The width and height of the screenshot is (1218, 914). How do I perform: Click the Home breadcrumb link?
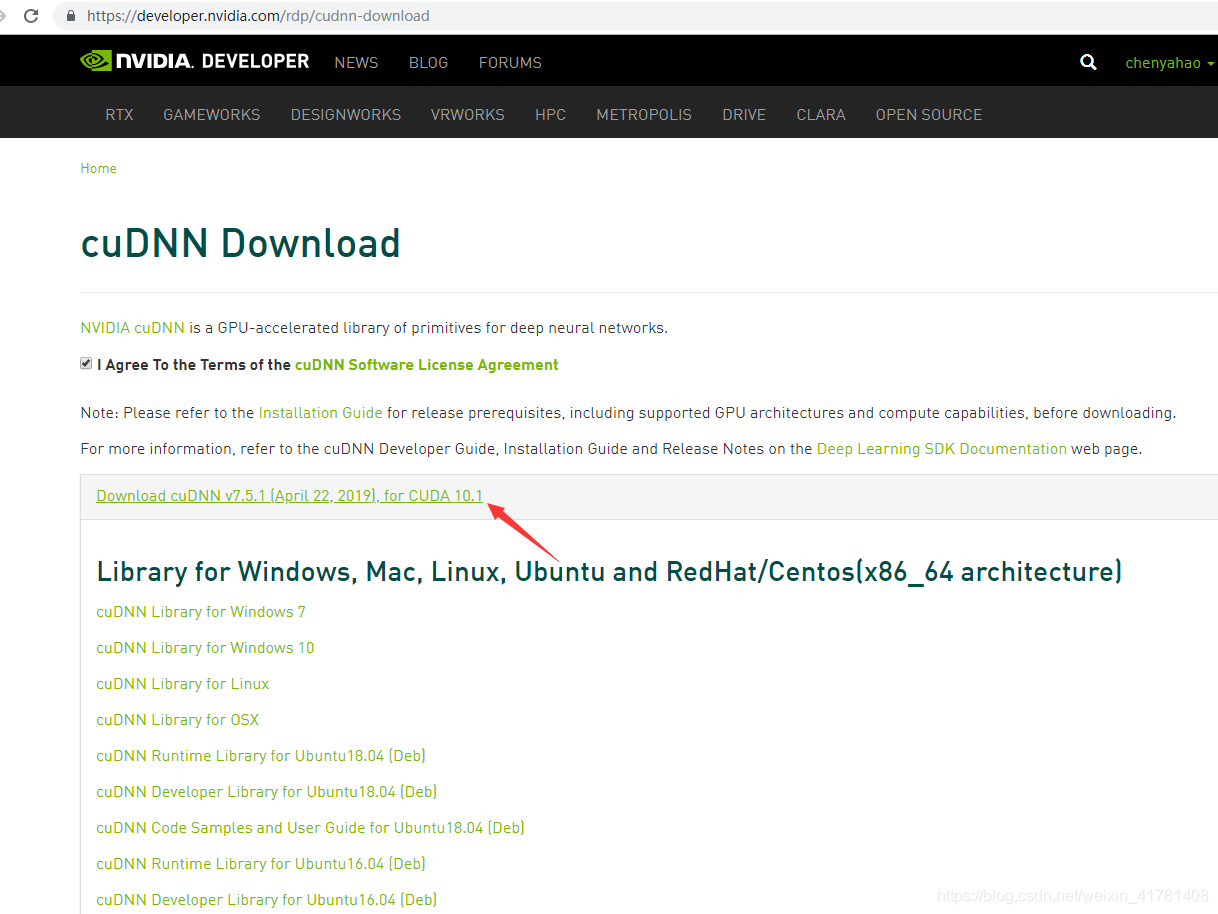click(98, 168)
